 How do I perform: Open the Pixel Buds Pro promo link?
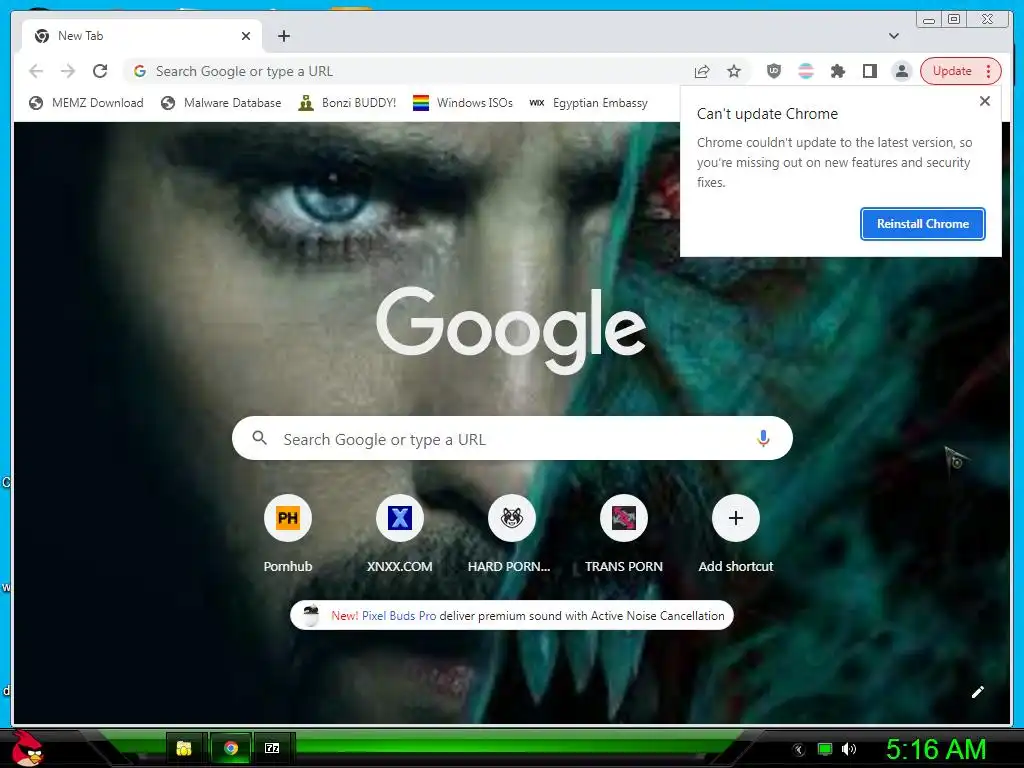pos(398,616)
